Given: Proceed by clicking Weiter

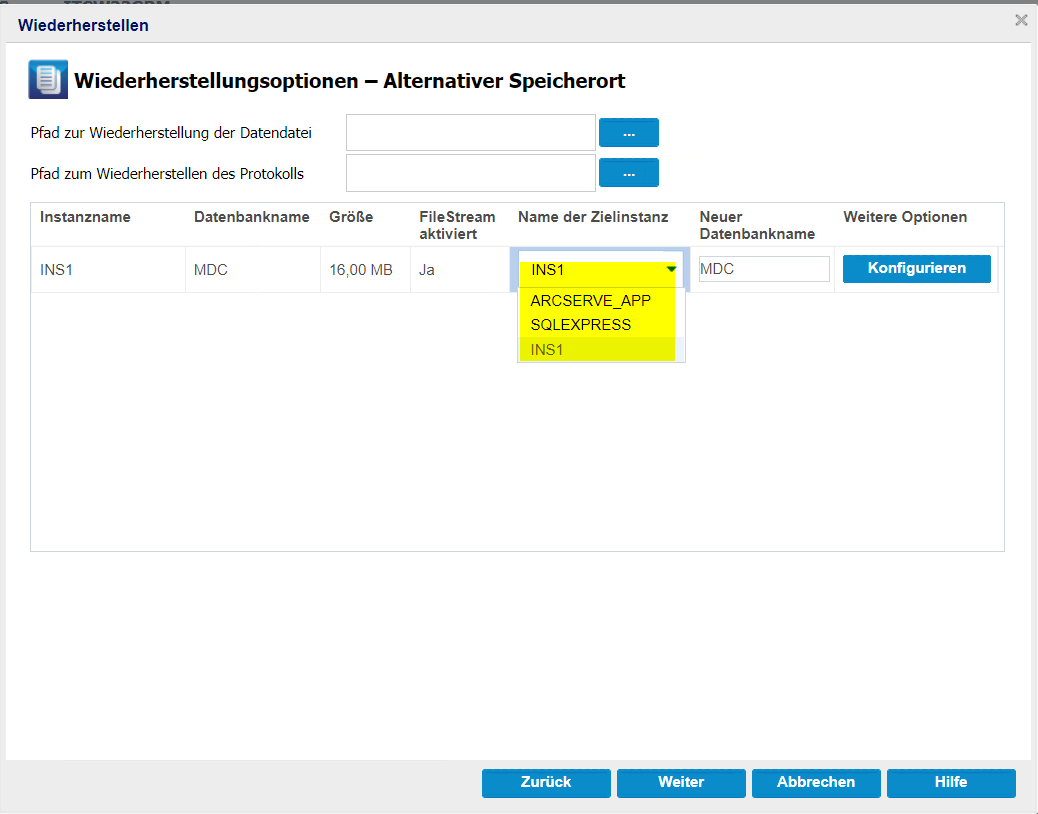Looking at the screenshot, I should click(x=681, y=782).
